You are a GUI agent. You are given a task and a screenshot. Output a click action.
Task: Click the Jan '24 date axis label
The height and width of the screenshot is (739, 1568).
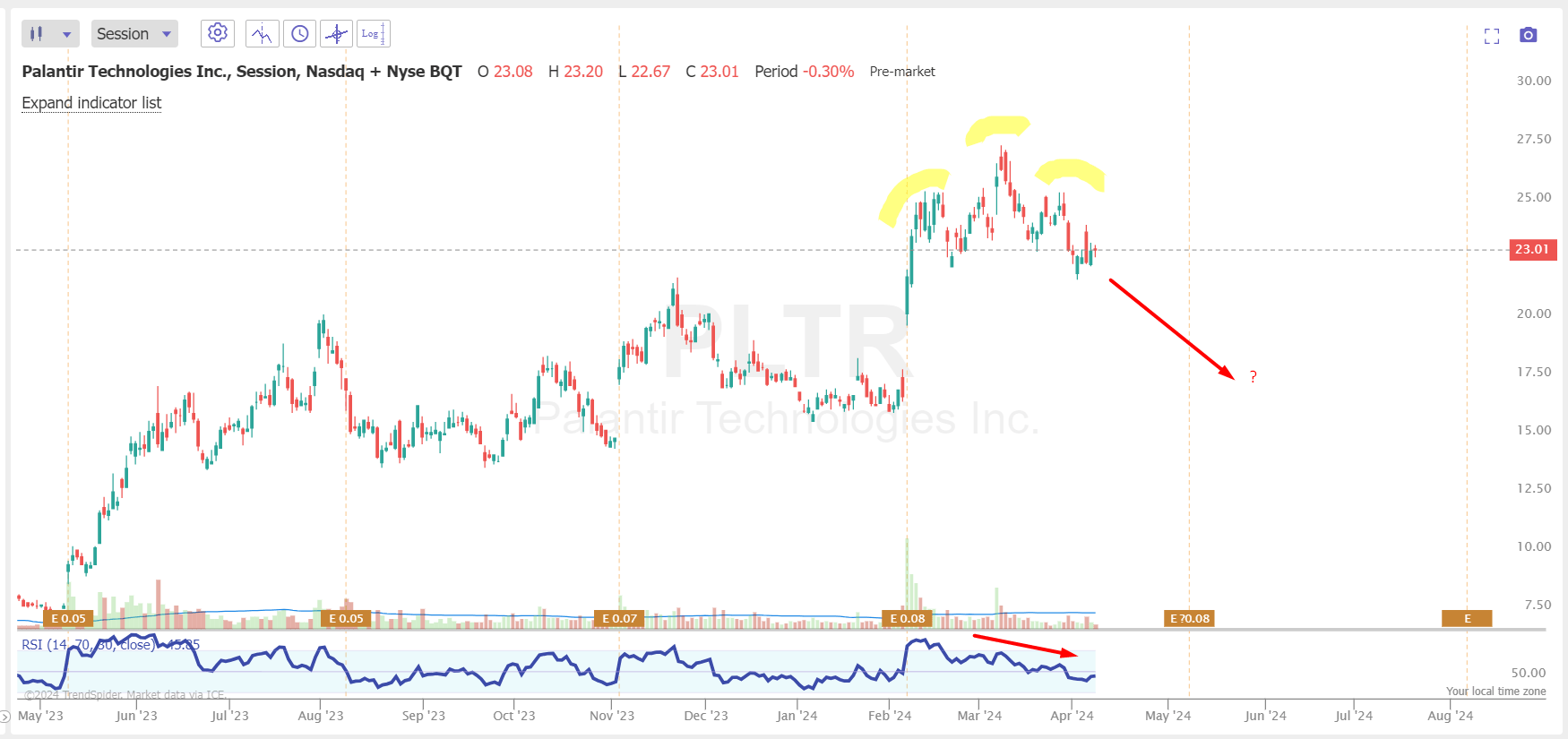click(x=797, y=716)
